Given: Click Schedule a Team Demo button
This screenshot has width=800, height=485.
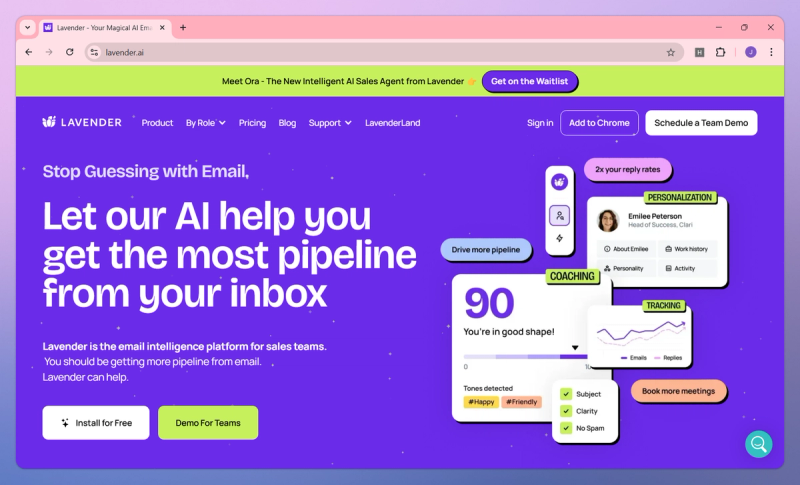Looking at the screenshot, I should coord(701,123).
